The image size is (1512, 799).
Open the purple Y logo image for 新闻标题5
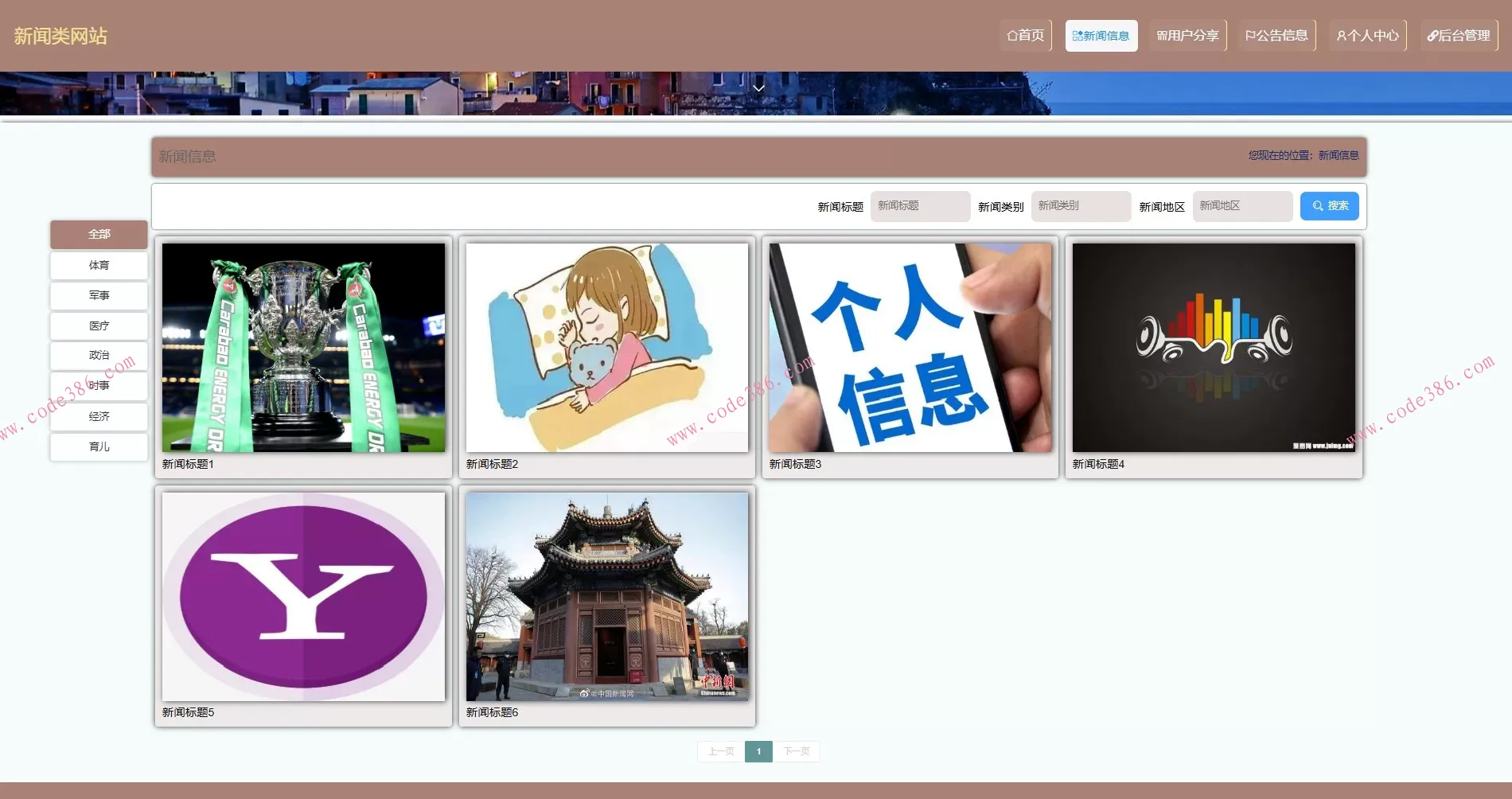coord(303,597)
